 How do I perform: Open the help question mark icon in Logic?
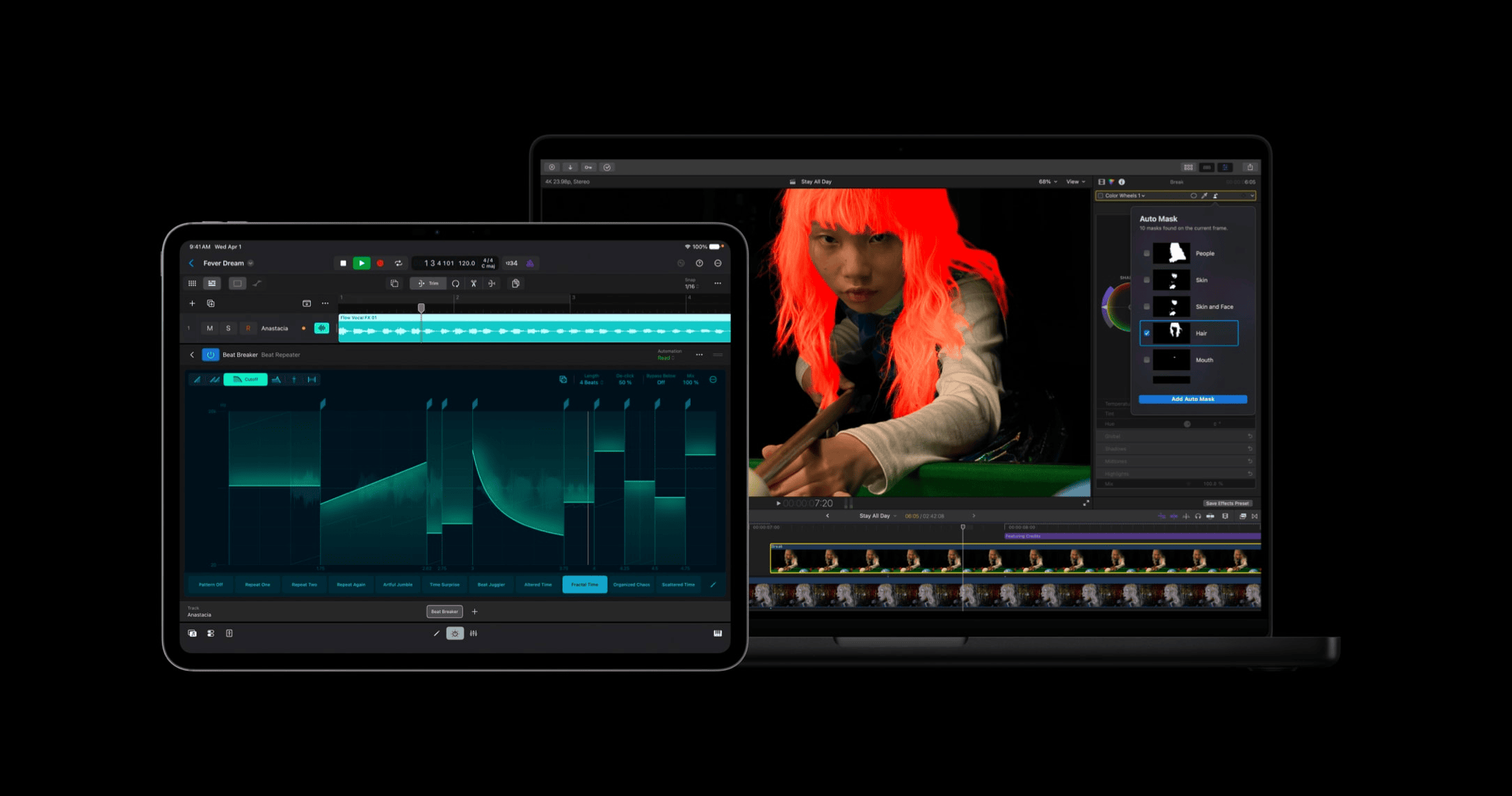pyautogui.click(x=700, y=263)
